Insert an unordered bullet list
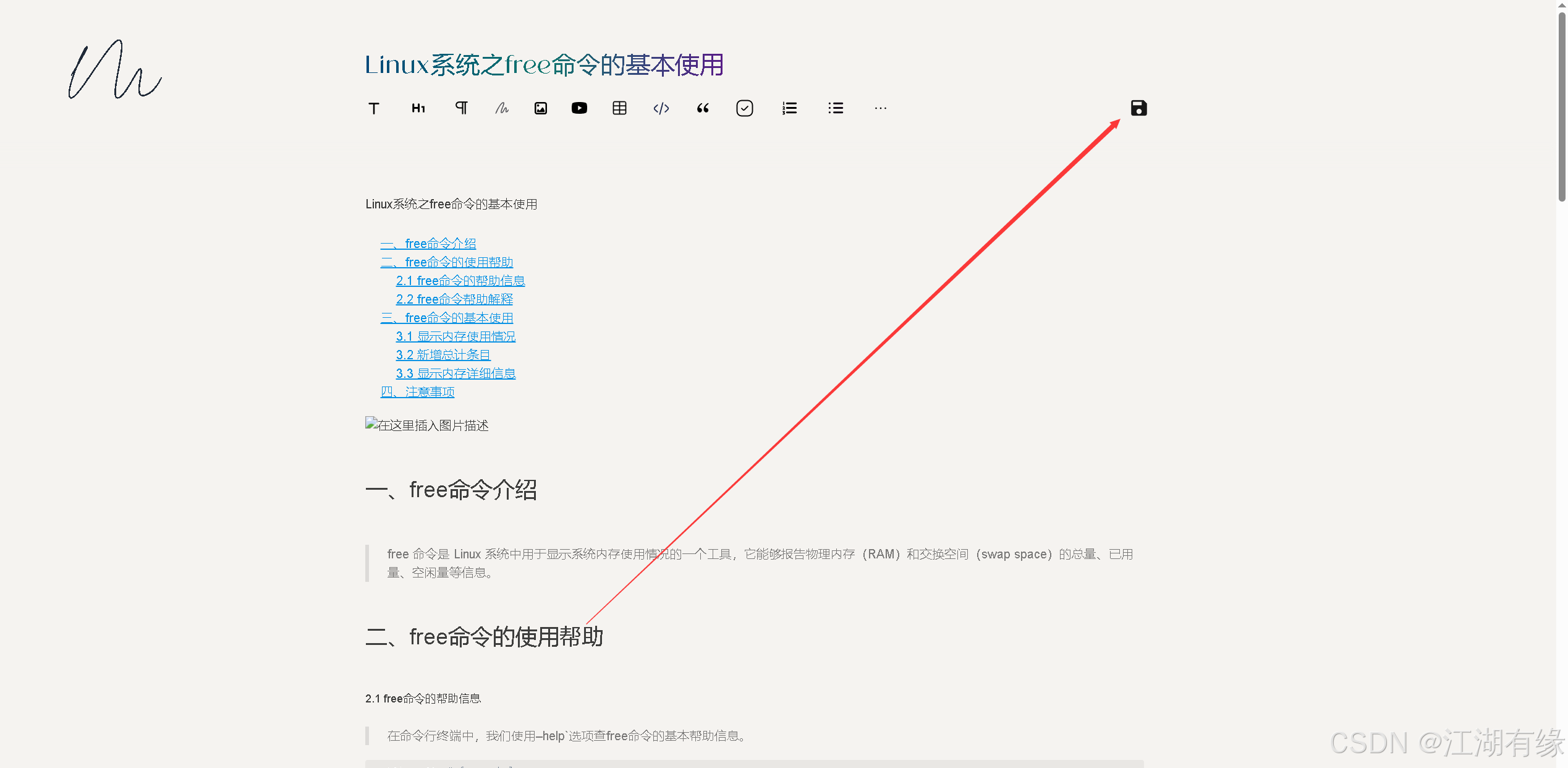Viewport: 1568px width, 768px height. 835,108
